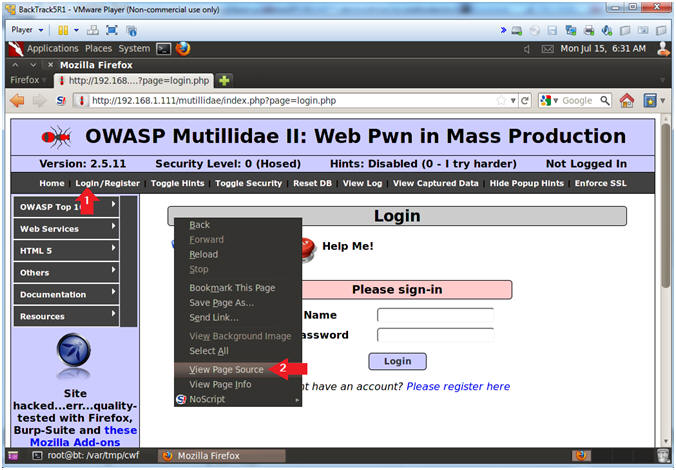676x470 pixels.
Task: Expand the HTML 5 menu
Action: [66, 251]
